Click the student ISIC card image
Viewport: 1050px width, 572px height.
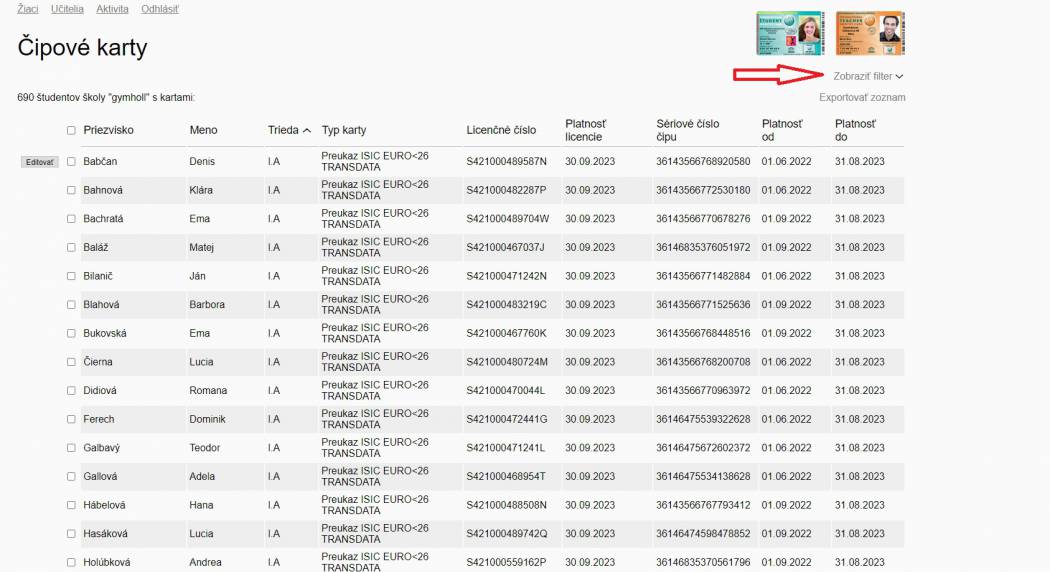[x=789, y=34]
